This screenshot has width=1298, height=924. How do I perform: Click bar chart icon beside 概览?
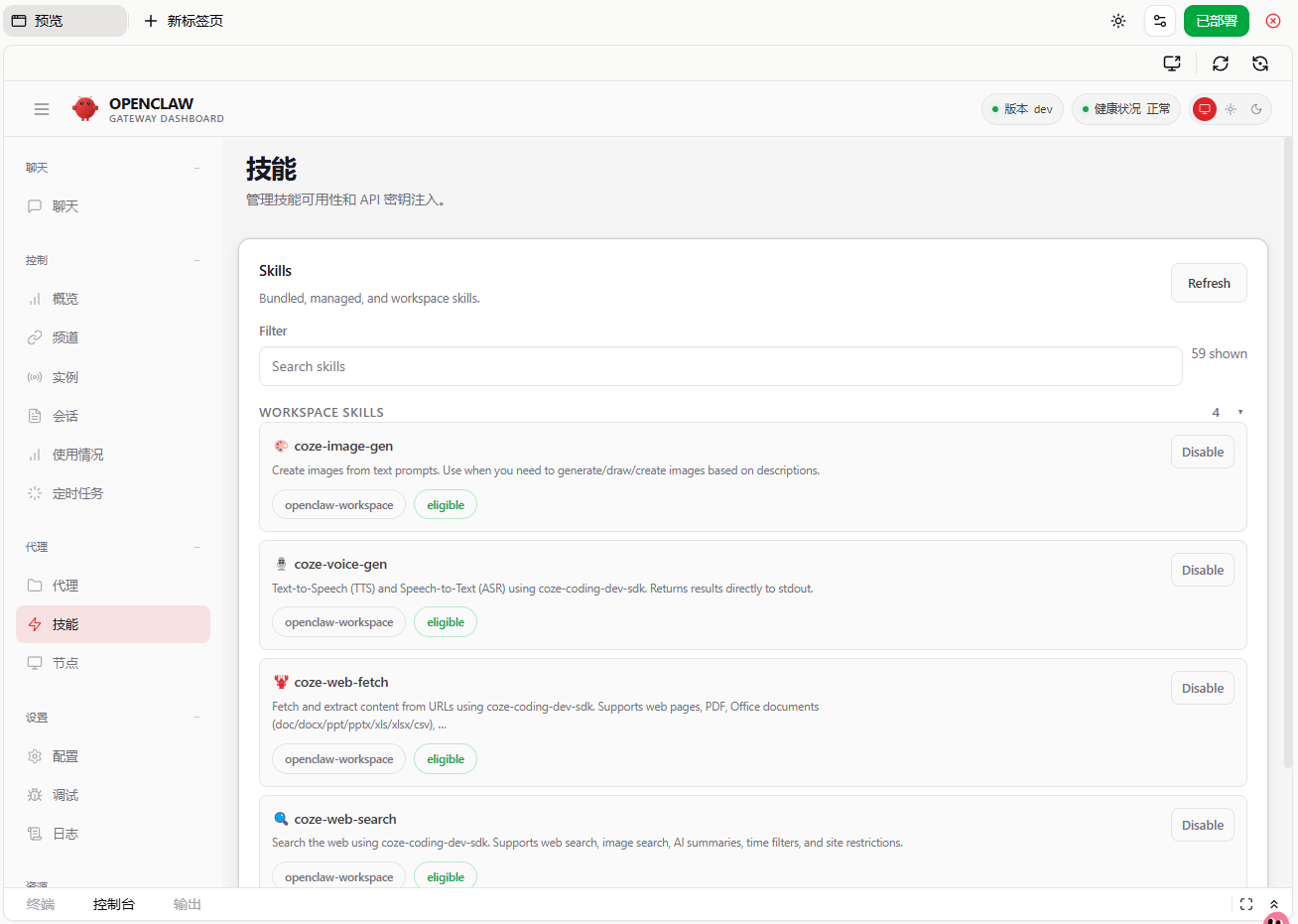[35, 299]
